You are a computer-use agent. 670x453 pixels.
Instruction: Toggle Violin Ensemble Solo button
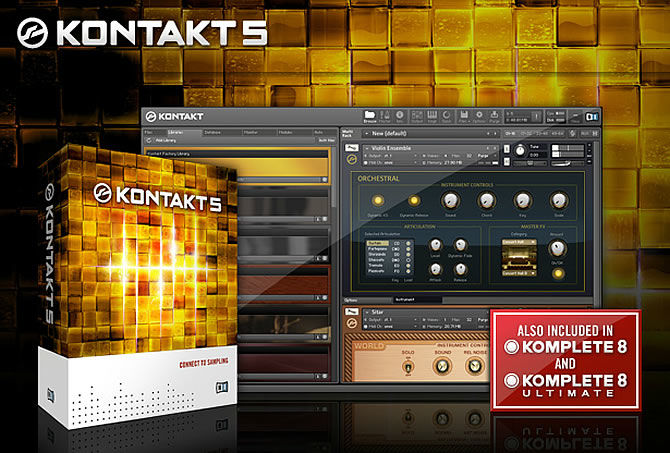(x=507, y=149)
